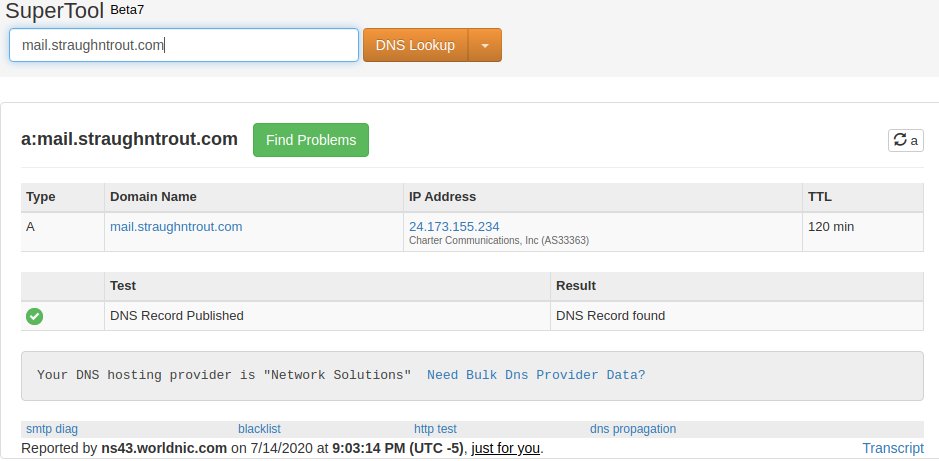
Task: Open the mail.straughntrout.com domain link
Action: pyautogui.click(x=176, y=227)
